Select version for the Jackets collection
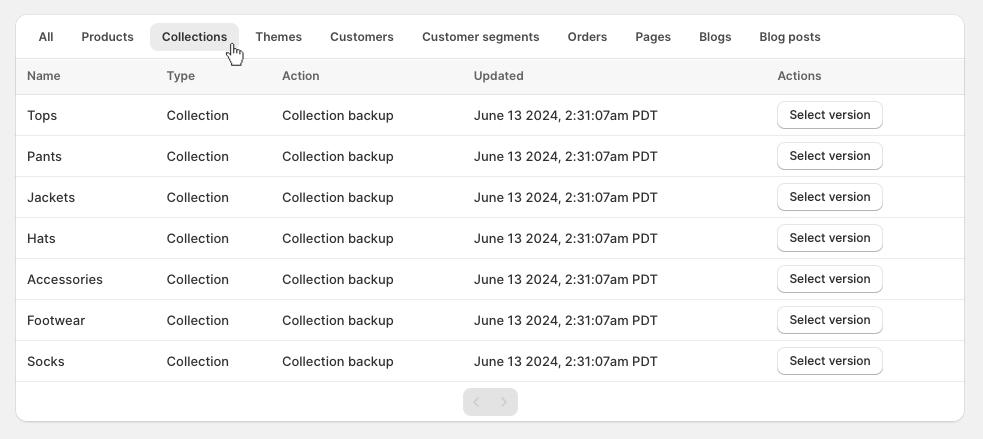Image resolution: width=983 pixels, height=439 pixels. click(829, 197)
